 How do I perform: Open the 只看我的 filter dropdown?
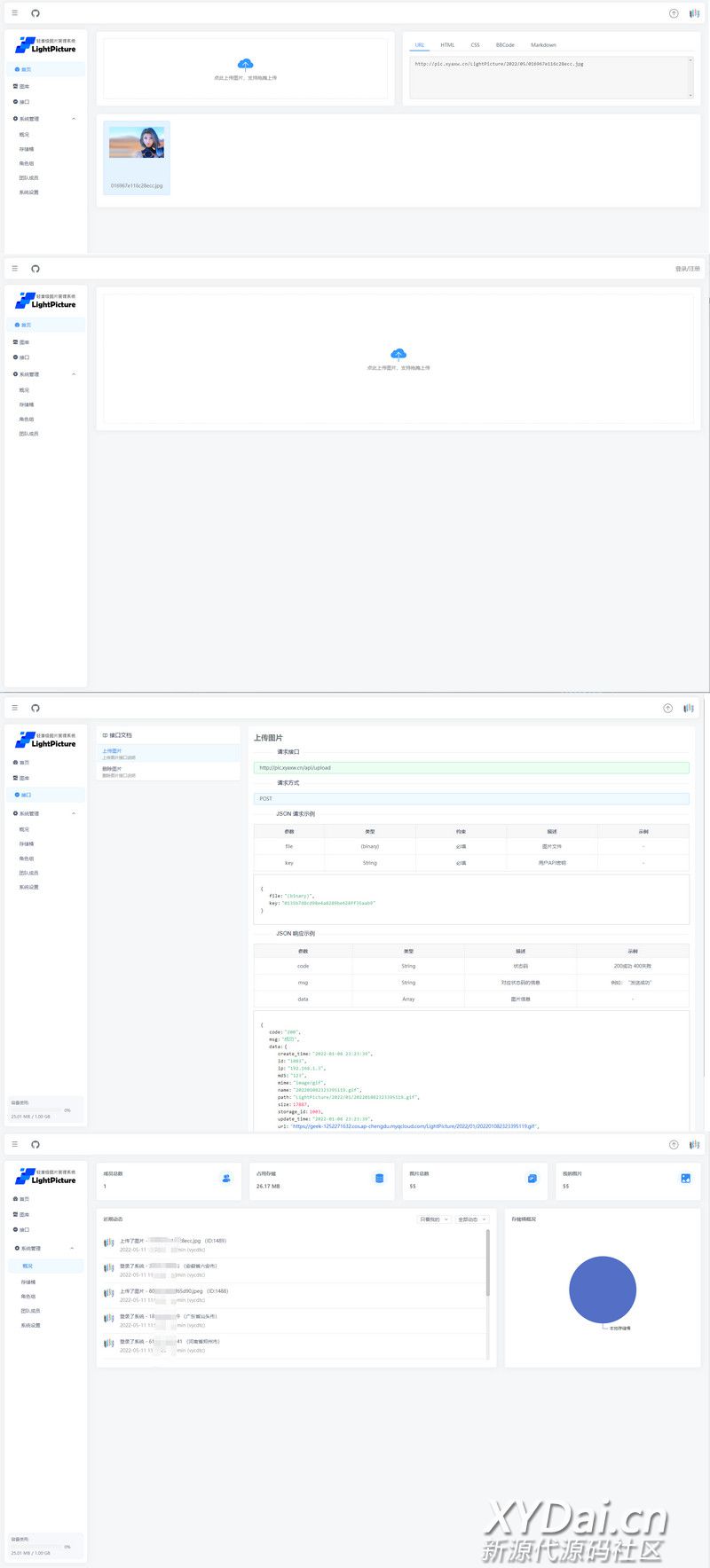[434, 1219]
